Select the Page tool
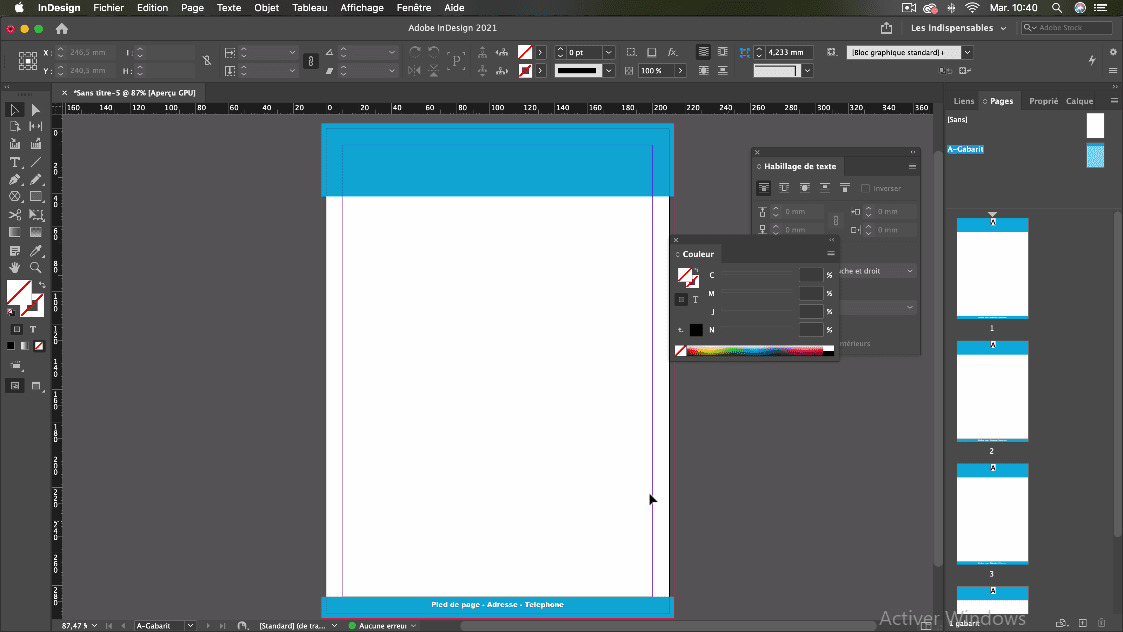Image resolution: width=1123 pixels, height=632 pixels. (x=14, y=126)
